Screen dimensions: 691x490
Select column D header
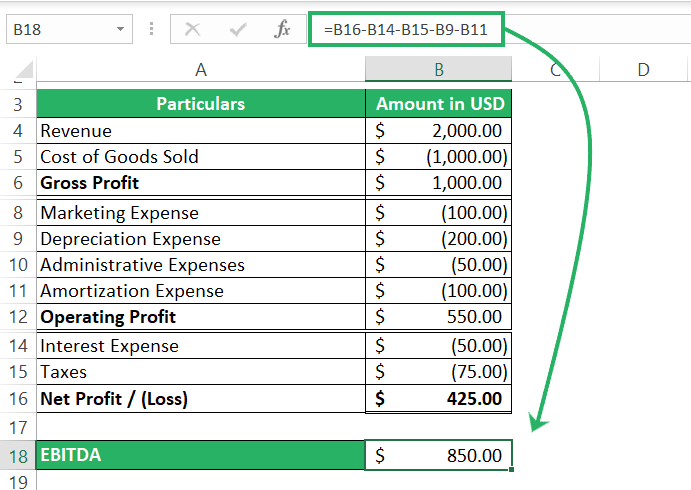point(643,69)
